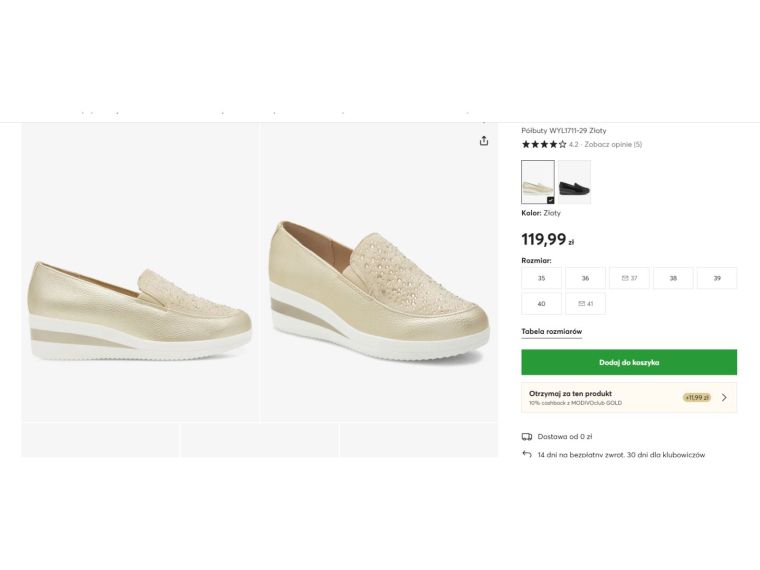Expand the MODIVOclub cashback chevron
Screen dimensions: 760x570
pos(724,397)
